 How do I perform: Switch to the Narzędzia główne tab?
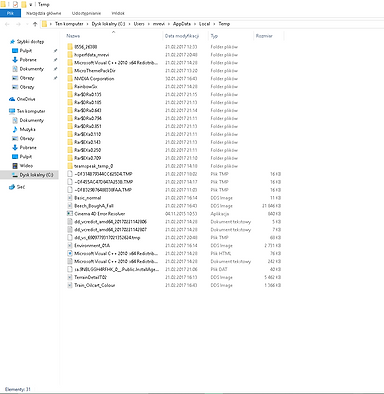pyautogui.click(x=44, y=13)
